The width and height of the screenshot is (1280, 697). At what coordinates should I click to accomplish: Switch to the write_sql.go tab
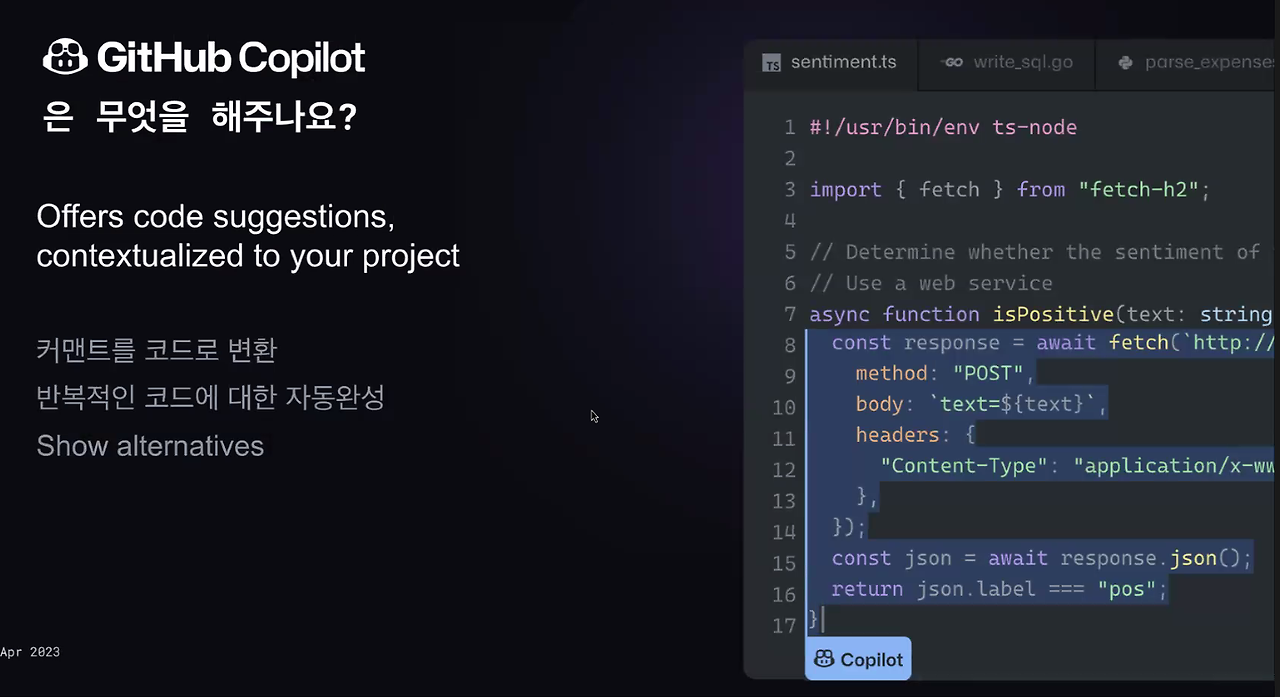click(1023, 62)
